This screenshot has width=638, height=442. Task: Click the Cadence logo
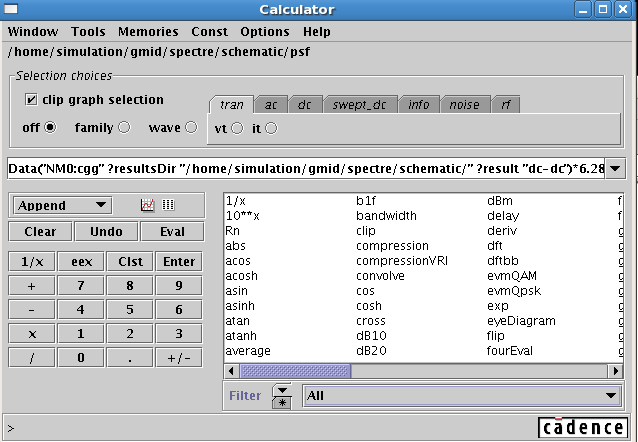point(584,428)
